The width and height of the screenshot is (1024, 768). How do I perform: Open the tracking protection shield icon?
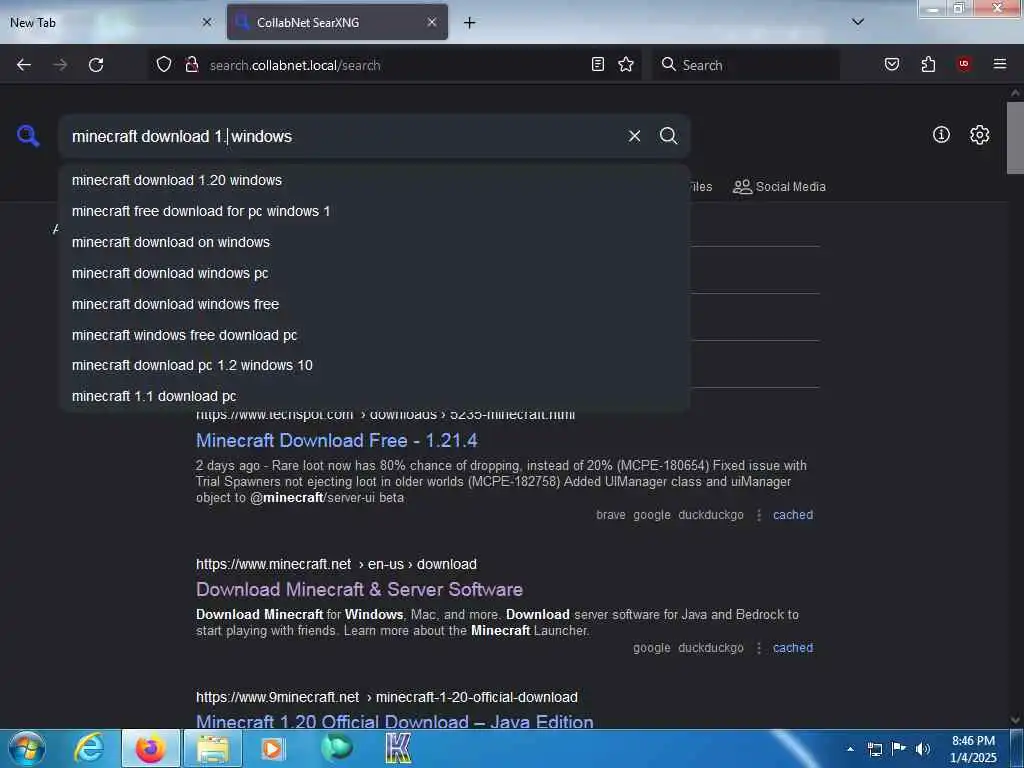[x=164, y=64]
